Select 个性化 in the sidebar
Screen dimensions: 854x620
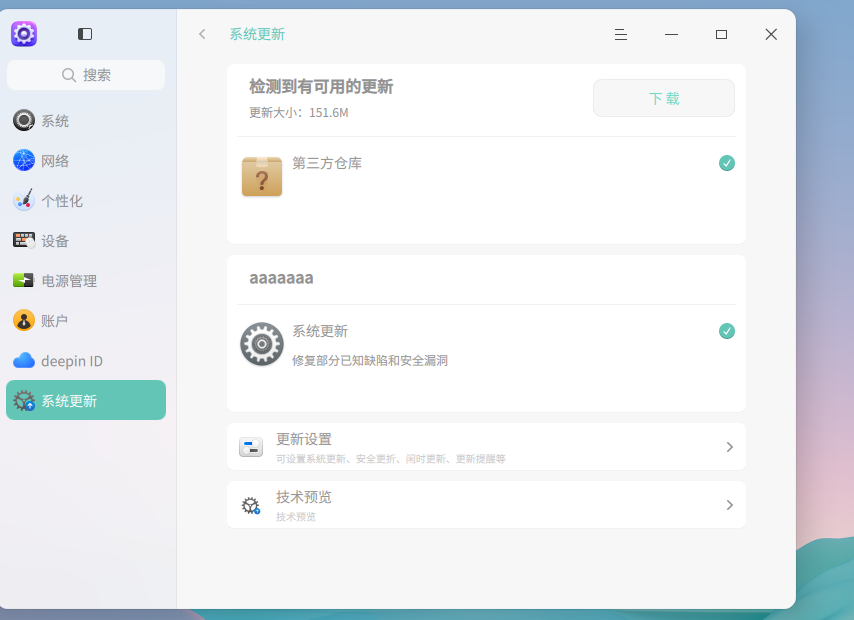click(86, 200)
